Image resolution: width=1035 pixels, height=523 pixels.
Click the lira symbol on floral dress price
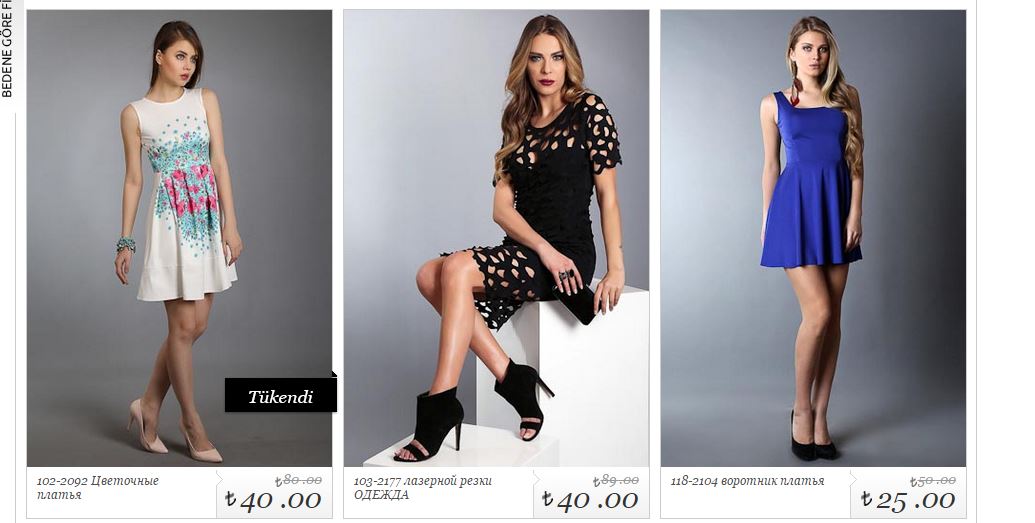point(230,499)
